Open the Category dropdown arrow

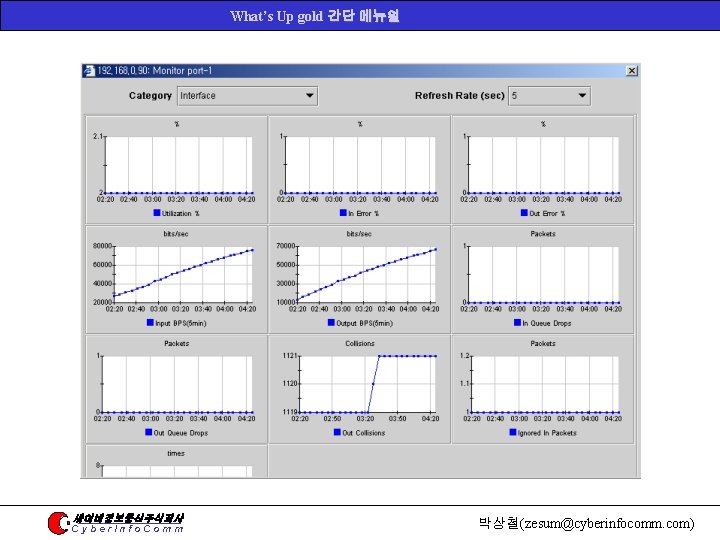(309, 96)
